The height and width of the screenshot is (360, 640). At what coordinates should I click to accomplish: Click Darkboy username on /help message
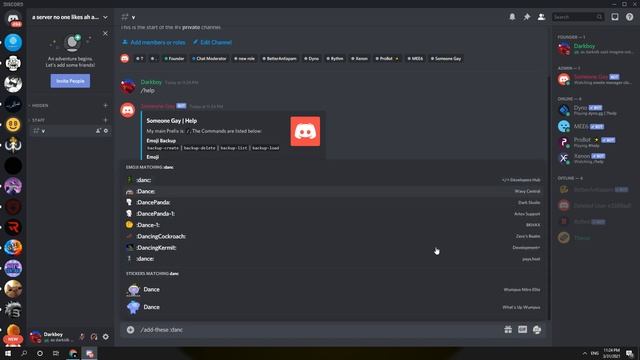(151, 82)
